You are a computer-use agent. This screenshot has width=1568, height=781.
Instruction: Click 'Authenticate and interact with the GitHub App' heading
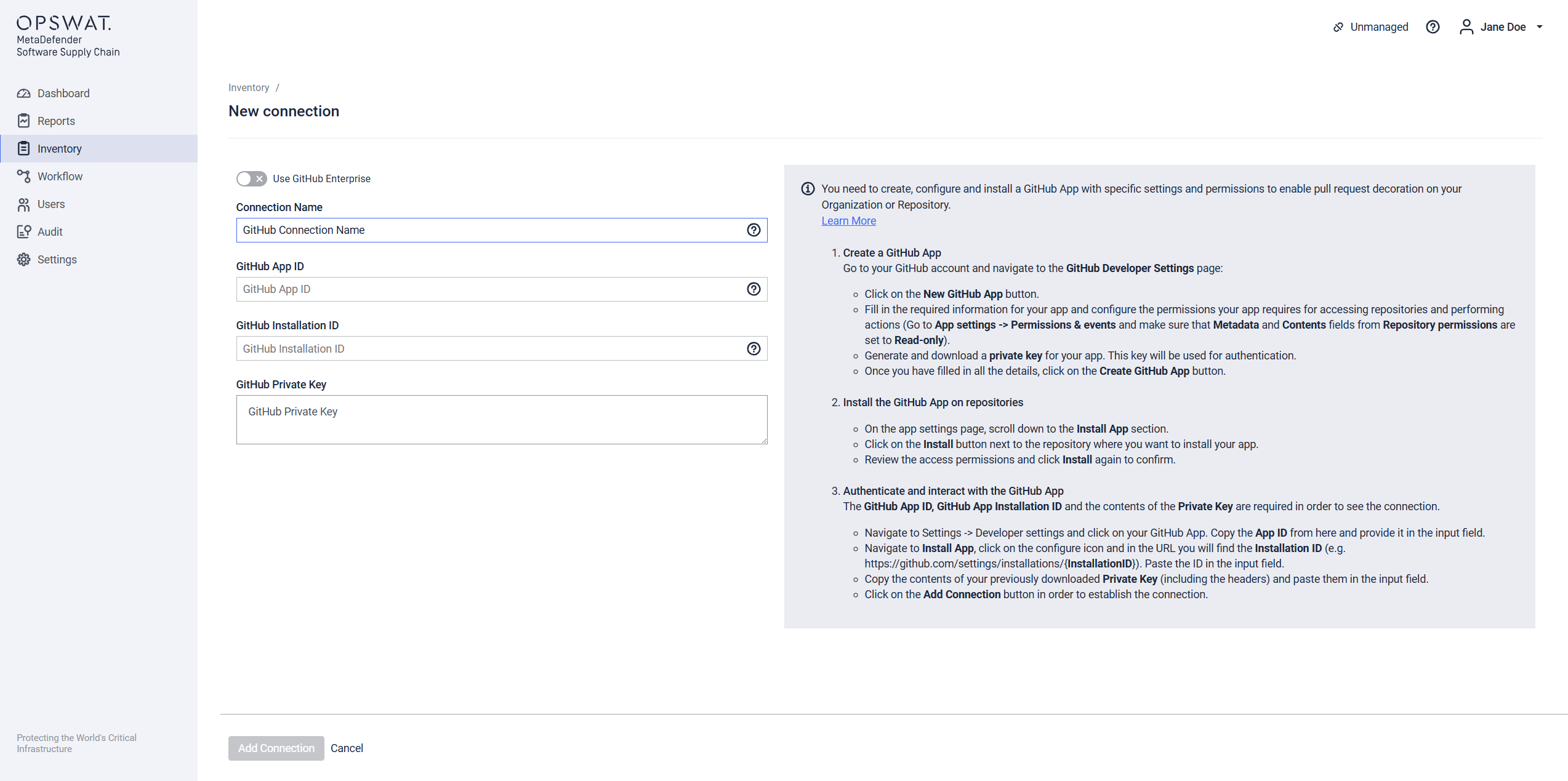coord(953,491)
